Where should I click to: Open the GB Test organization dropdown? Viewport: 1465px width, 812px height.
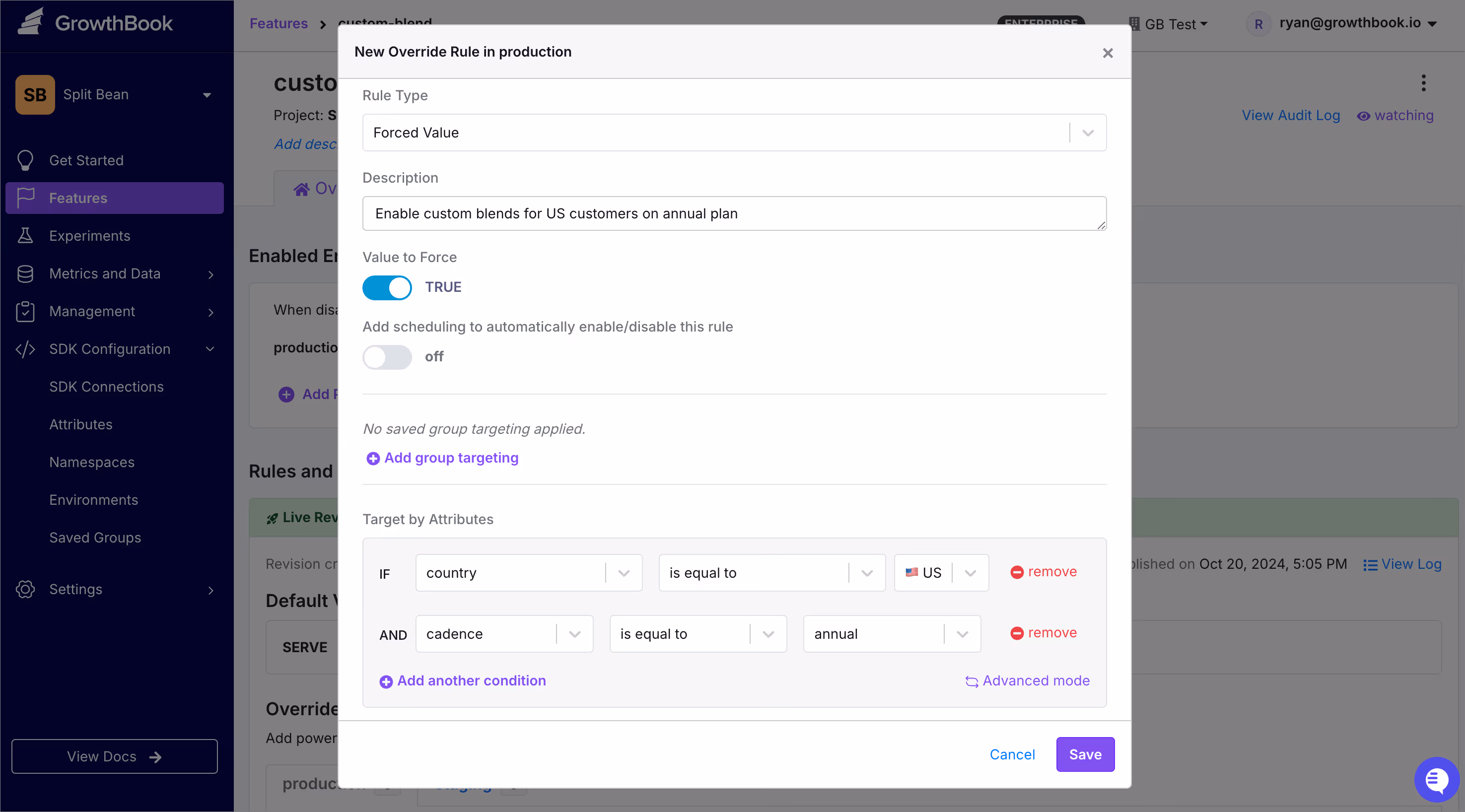(1169, 23)
